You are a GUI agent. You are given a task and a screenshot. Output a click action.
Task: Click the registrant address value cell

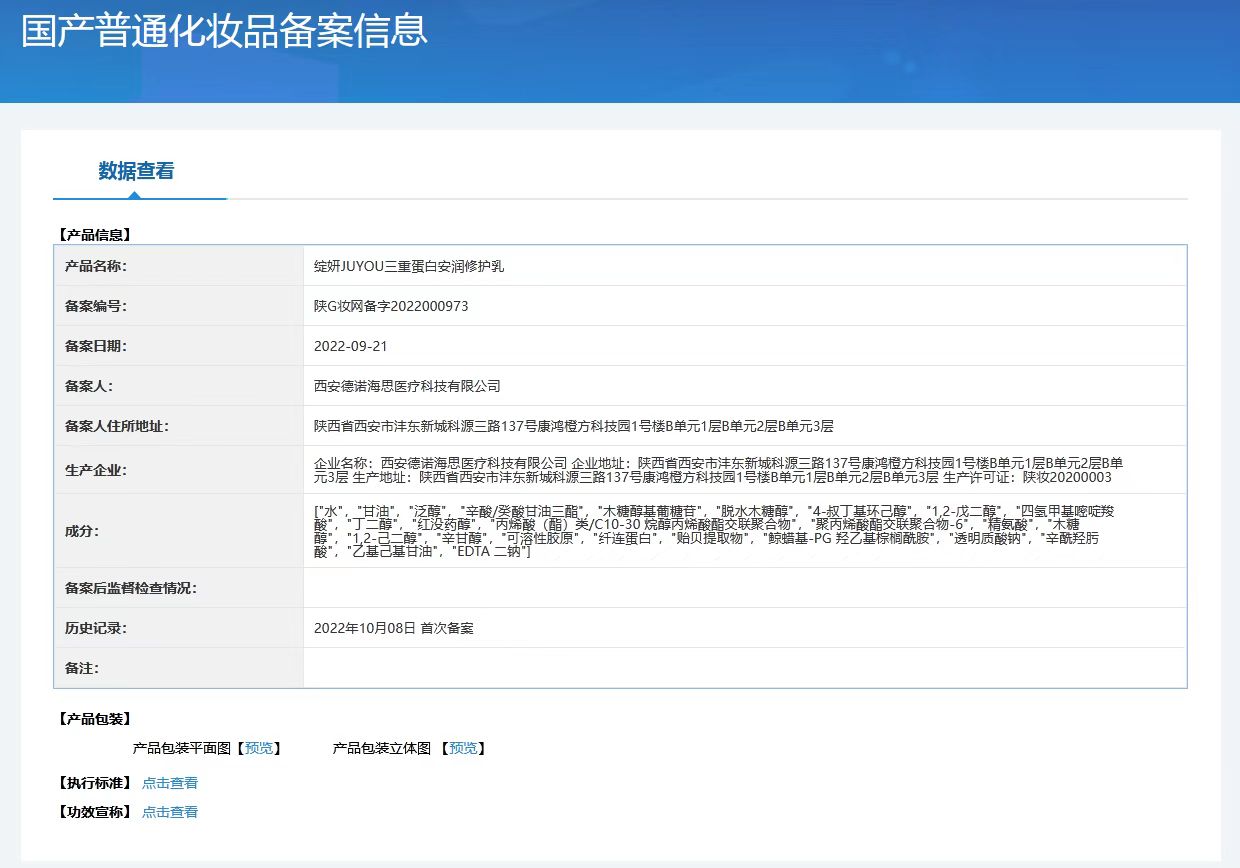pos(573,426)
